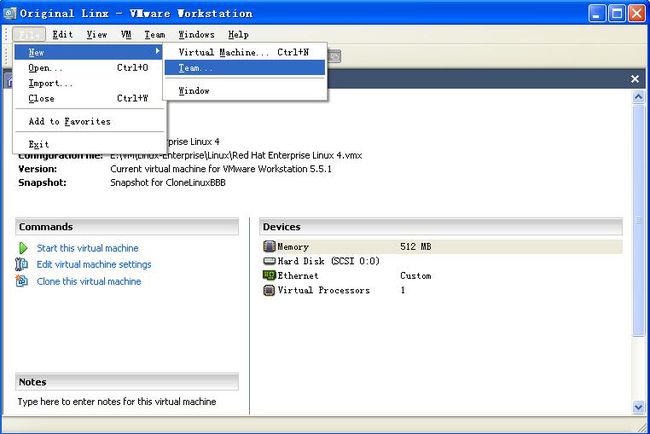
Task: Click the Notes panel header
Action: (x=127, y=382)
